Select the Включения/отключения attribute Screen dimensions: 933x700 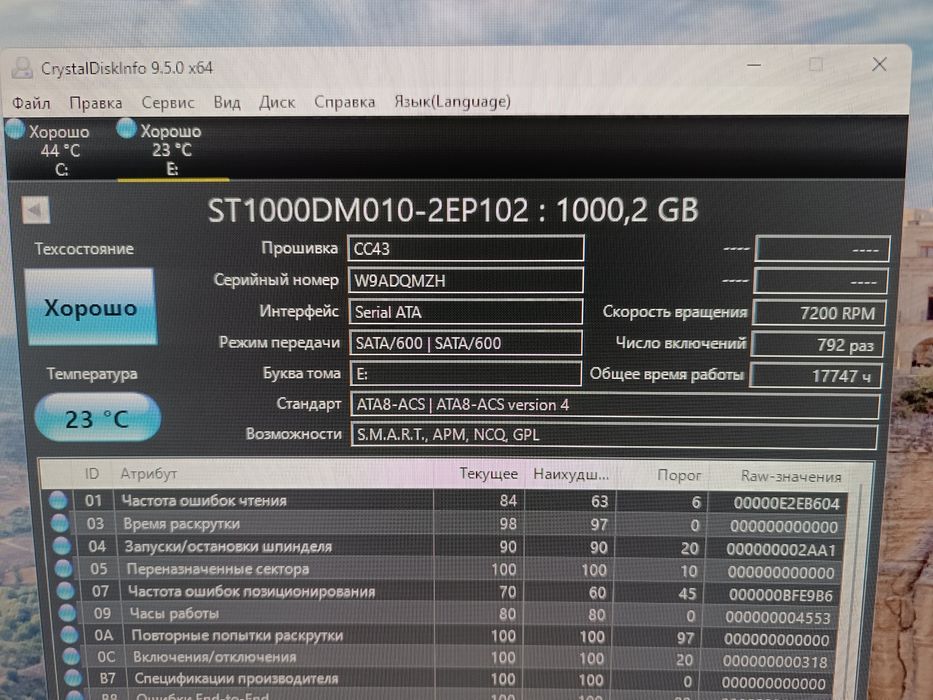[x=214, y=657]
